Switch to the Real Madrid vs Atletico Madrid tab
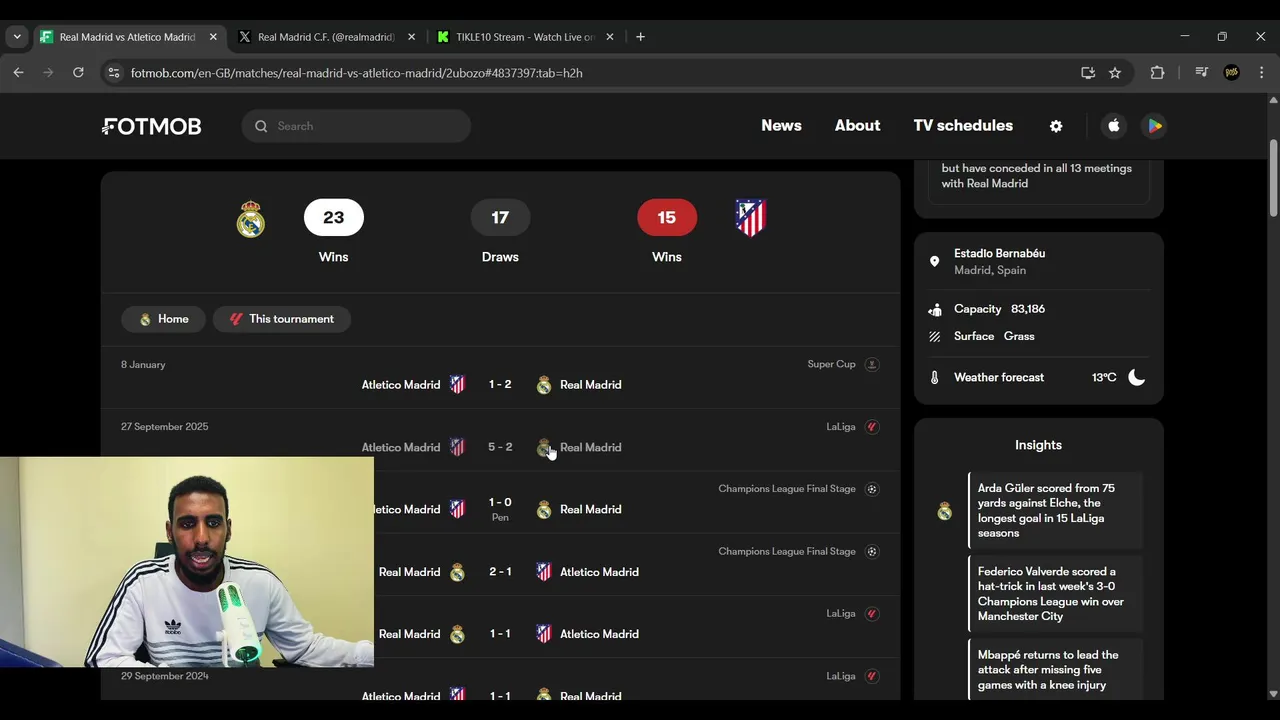The width and height of the screenshot is (1280, 720). [127, 37]
